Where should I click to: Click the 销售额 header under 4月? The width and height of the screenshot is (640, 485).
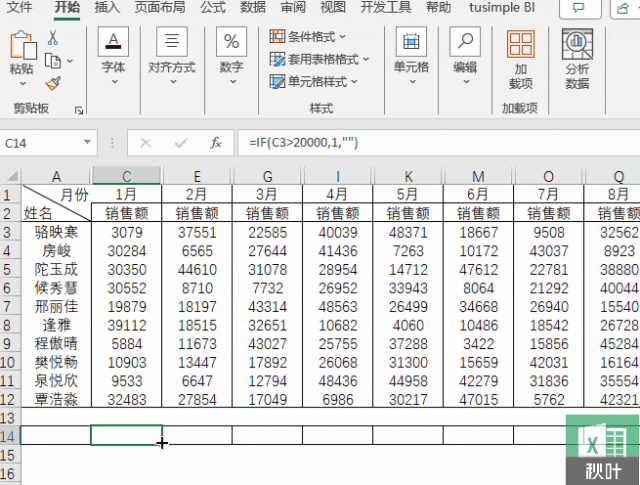click(338, 213)
